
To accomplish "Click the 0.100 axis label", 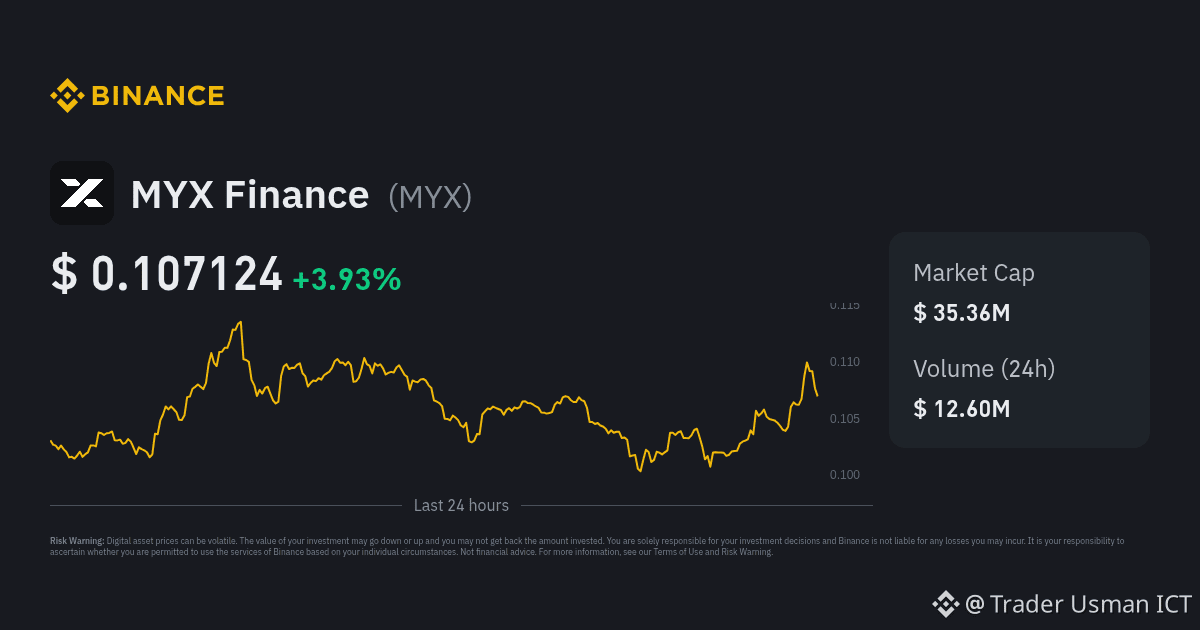I will pos(844,475).
